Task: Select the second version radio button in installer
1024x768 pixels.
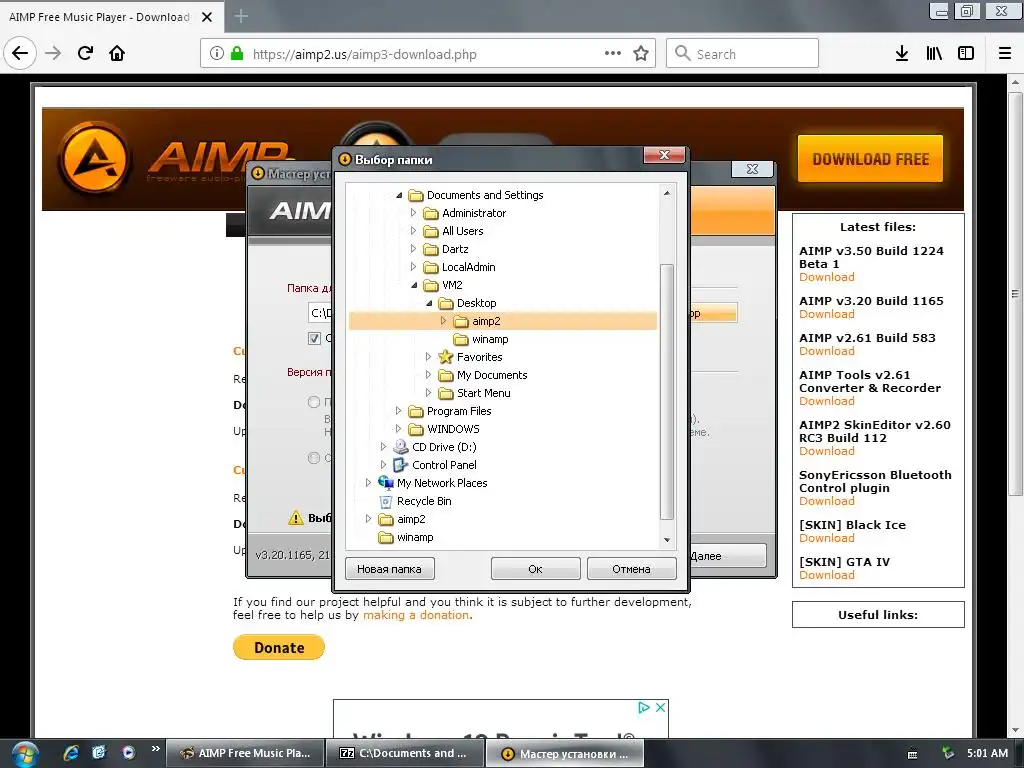Action: (x=314, y=458)
